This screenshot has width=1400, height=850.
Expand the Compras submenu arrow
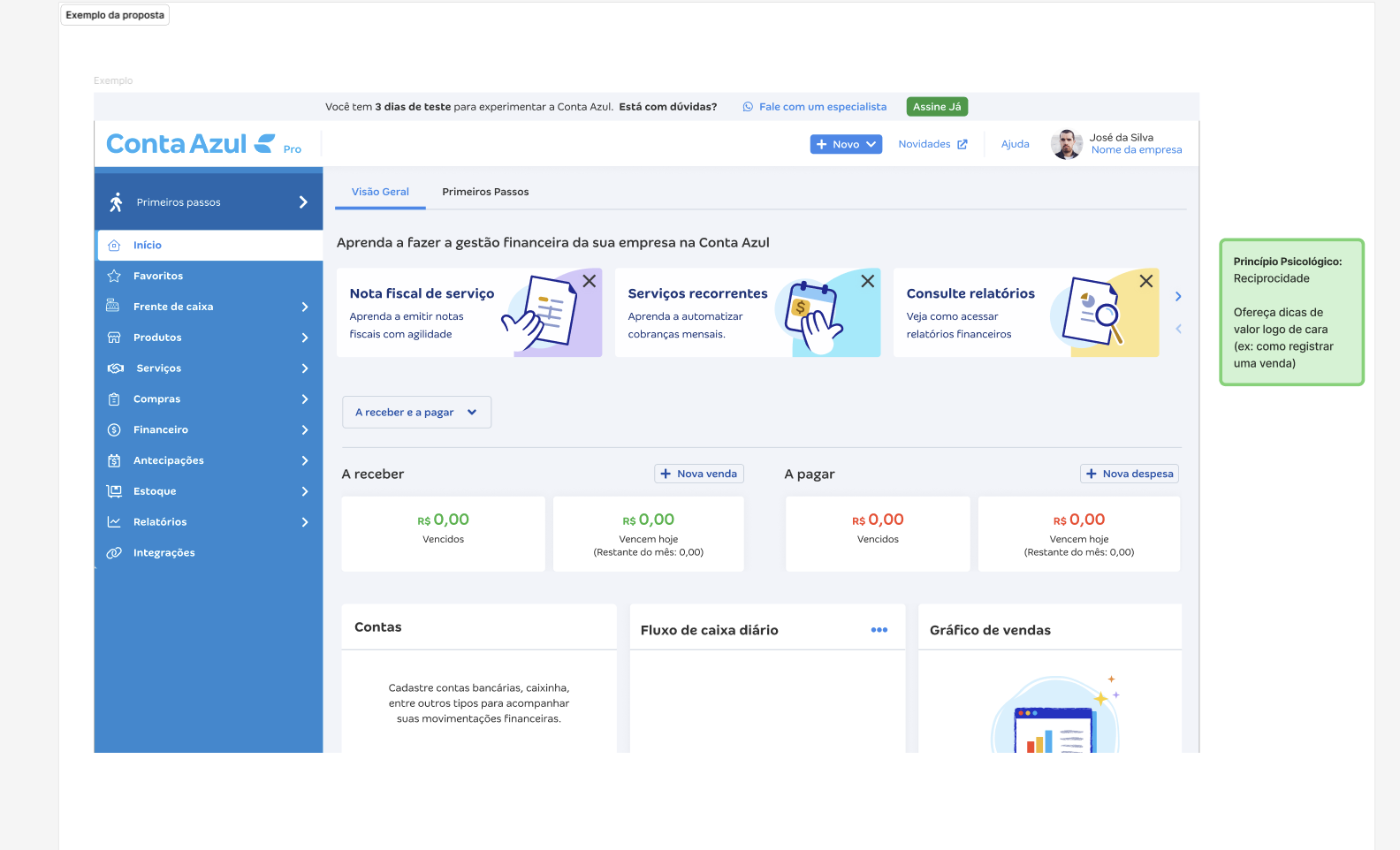click(305, 399)
